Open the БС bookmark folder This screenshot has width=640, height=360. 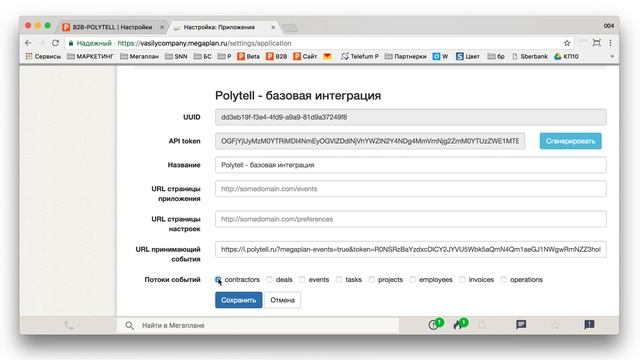tap(203, 56)
